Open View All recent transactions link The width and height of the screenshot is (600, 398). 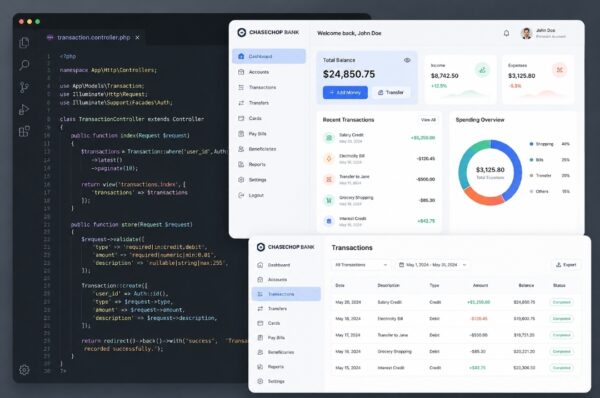428,120
